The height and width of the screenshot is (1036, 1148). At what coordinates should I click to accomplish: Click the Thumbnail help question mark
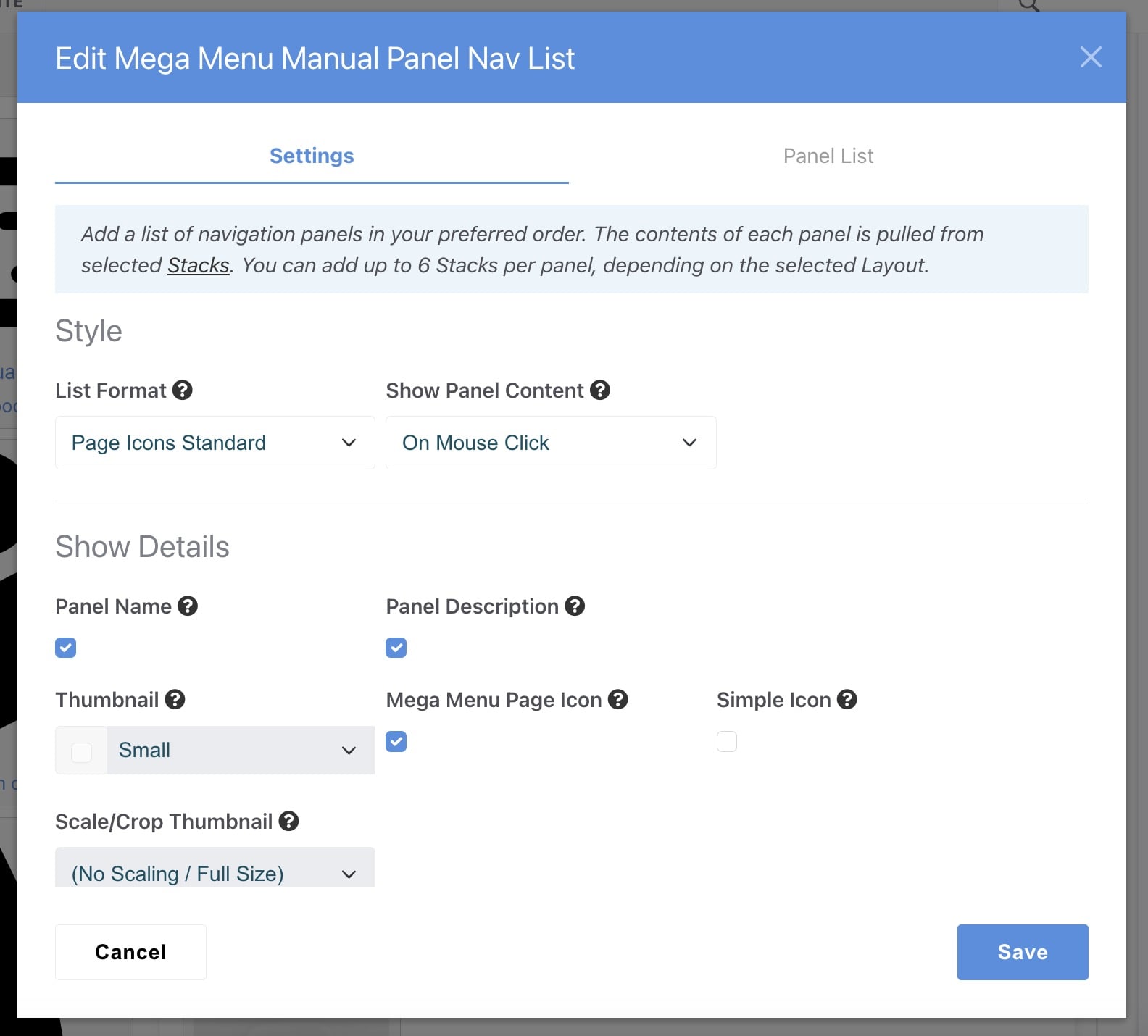tap(175, 700)
